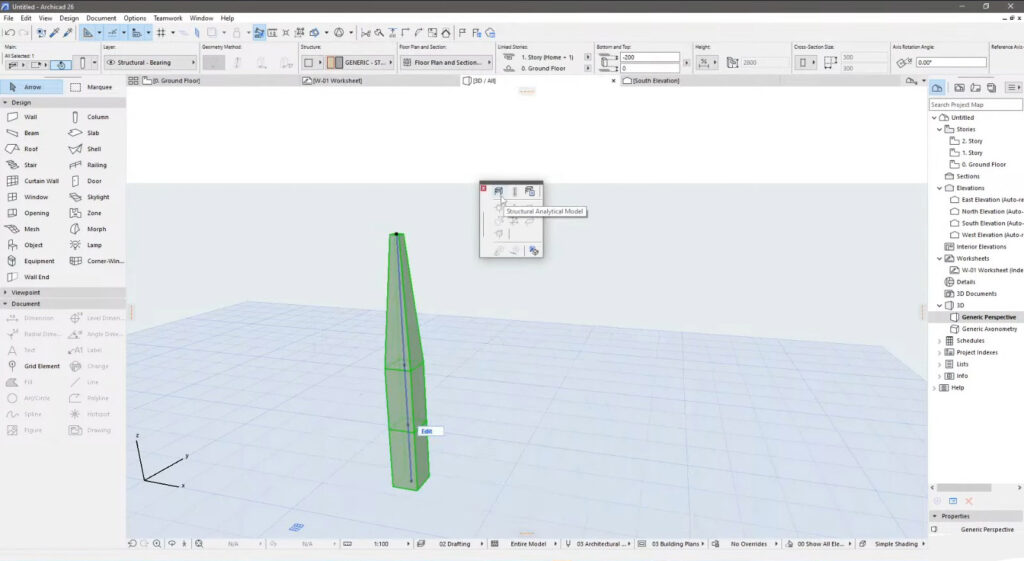Open the Floor Plan and Section dropdown

point(446,63)
